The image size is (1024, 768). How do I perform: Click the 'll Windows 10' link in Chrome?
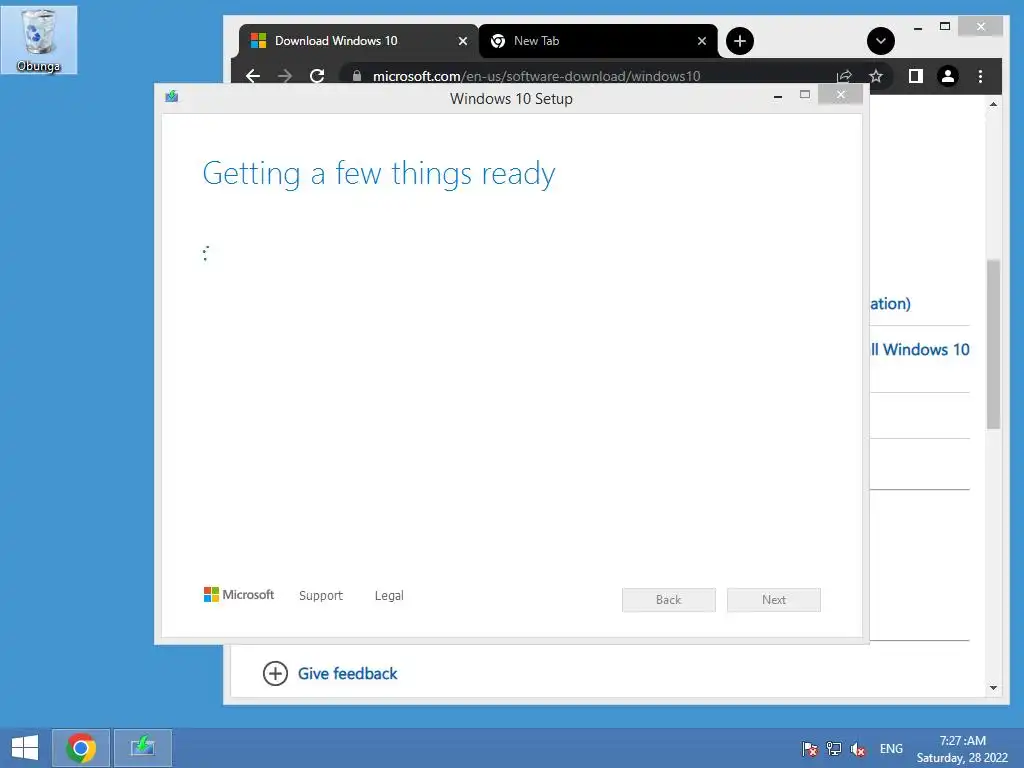point(920,350)
